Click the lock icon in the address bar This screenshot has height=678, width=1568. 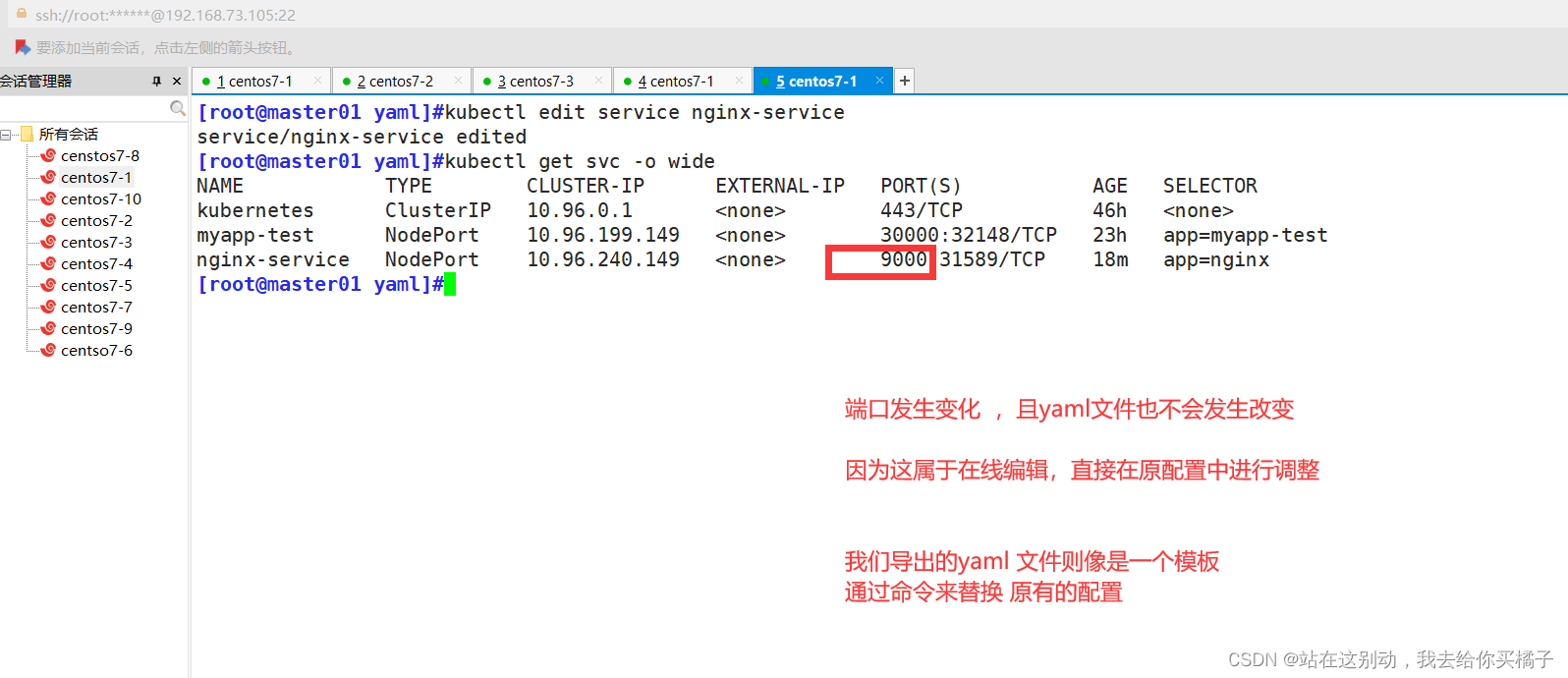pos(22,14)
